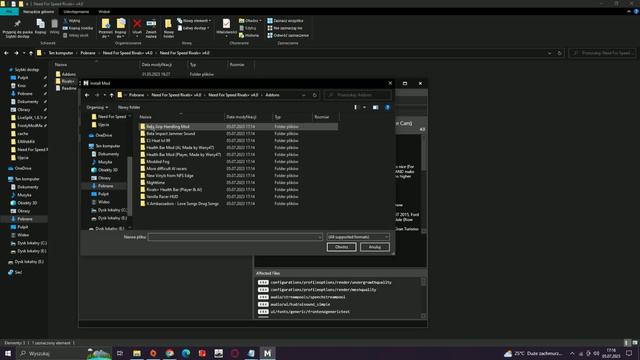This screenshot has height=360, width=640.
Task: Click the Wklej paste icon in Explorer ribbon
Action: [x=54, y=24]
